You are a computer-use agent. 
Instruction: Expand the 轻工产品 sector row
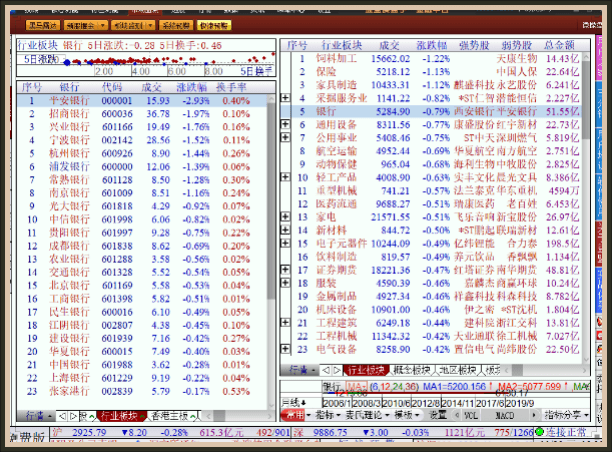coord(285,177)
